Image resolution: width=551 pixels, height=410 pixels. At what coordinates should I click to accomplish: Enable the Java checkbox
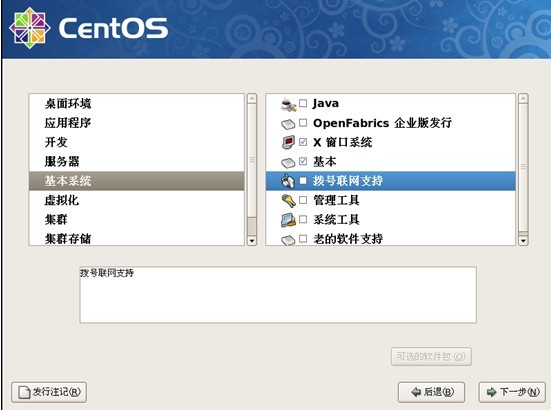tap(303, 103)
